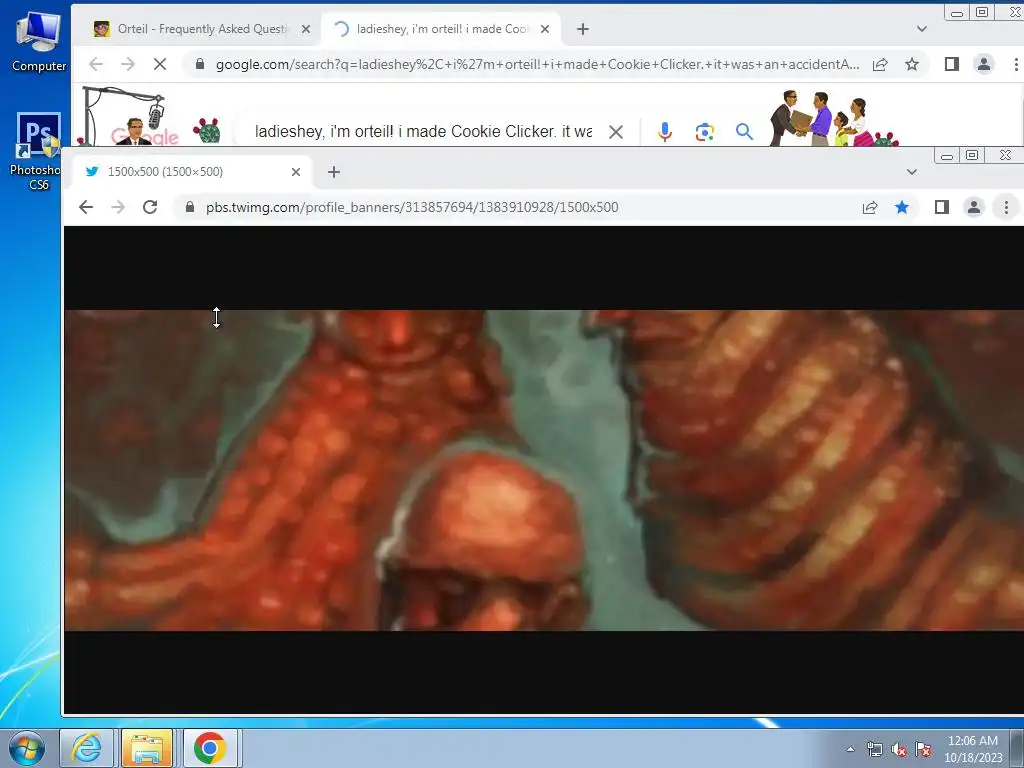The height and width of the screenshot is (768, 1024).
Task: Switch to the ladieshey Google search tab
Action: point(441,29)
